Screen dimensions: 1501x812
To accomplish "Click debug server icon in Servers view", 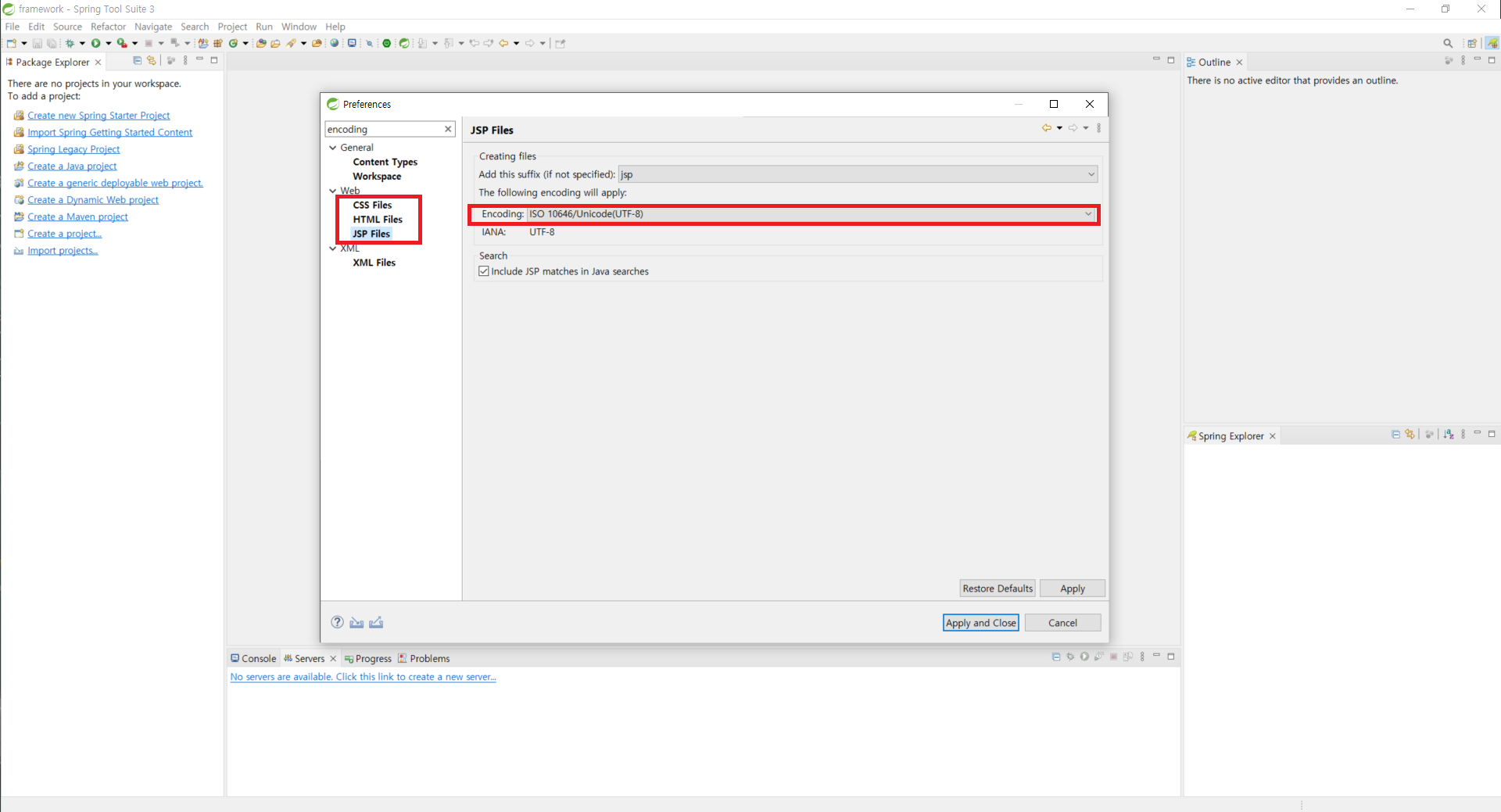I will [1070, 656].
